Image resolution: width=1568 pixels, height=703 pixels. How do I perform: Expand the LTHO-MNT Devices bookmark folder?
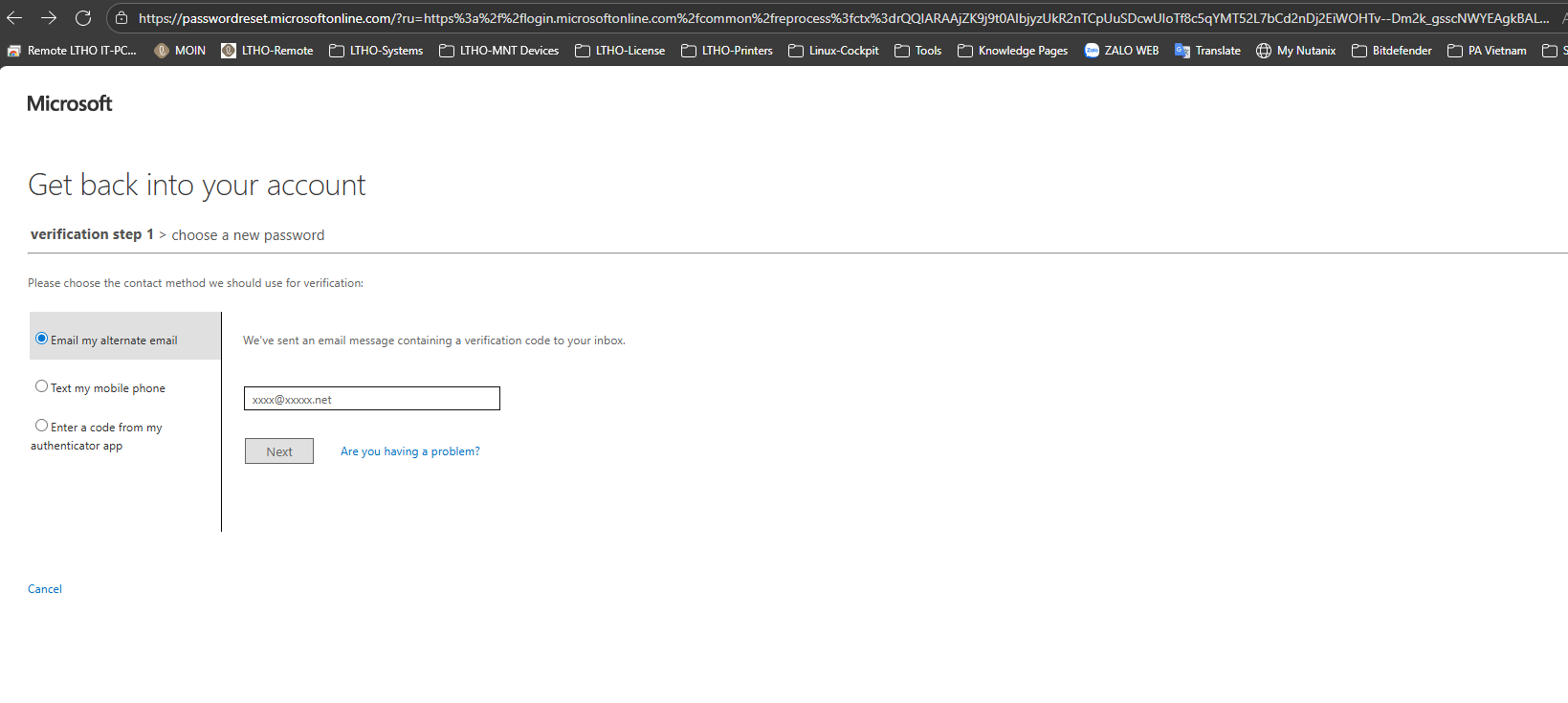(x=498, y=51)
